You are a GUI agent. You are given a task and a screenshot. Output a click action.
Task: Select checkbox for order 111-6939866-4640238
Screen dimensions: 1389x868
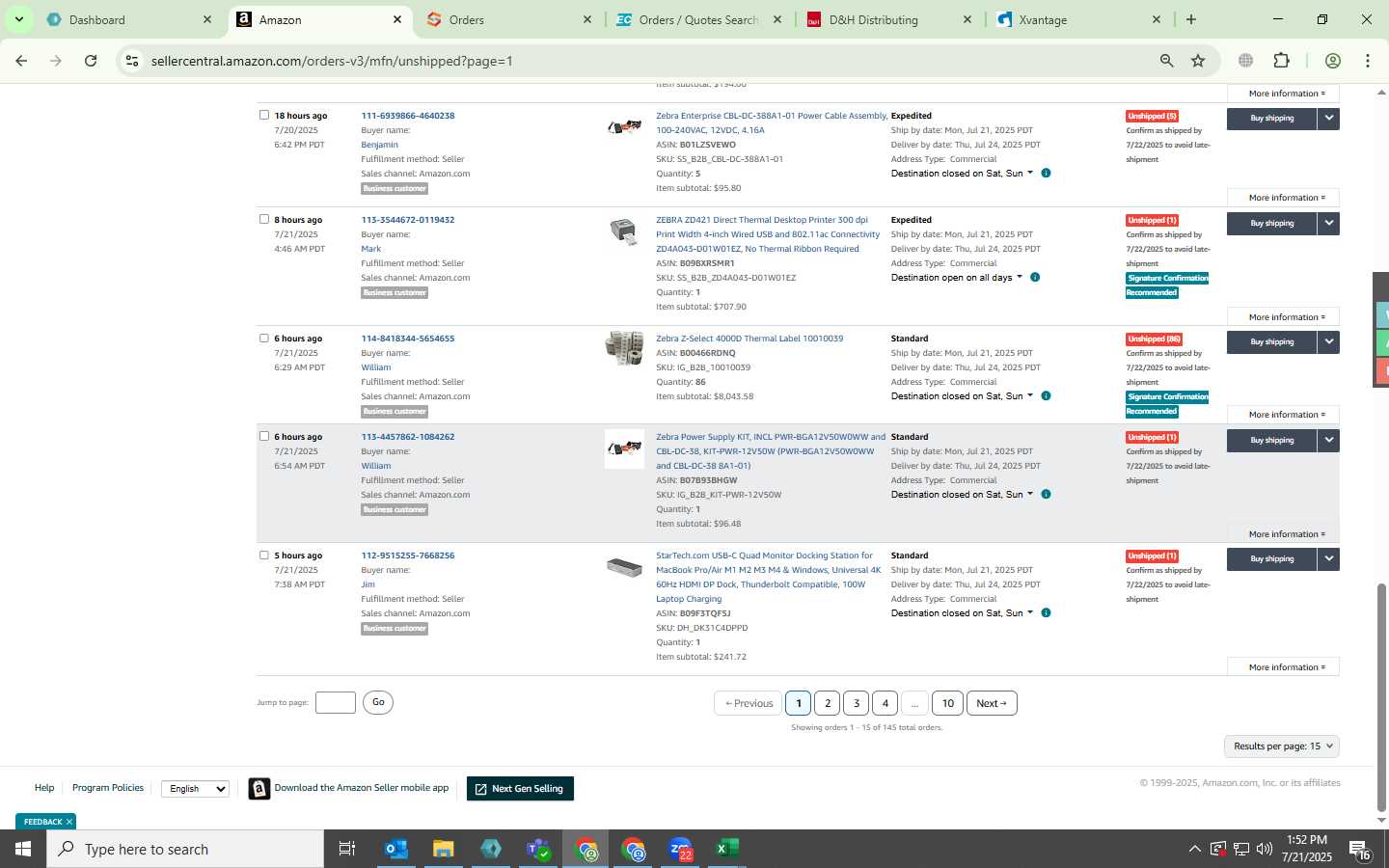[264, 115]
